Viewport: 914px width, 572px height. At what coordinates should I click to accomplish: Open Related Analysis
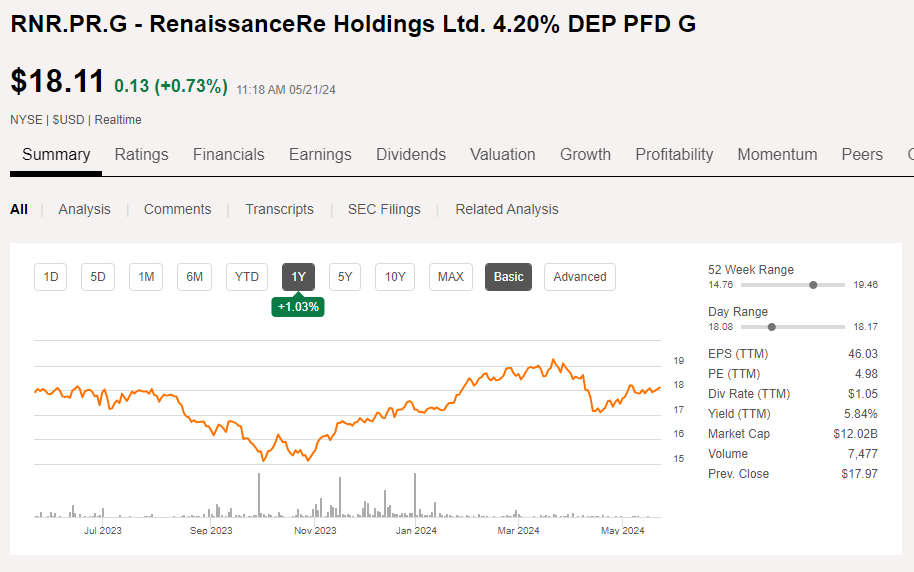[x=507, y=209]
